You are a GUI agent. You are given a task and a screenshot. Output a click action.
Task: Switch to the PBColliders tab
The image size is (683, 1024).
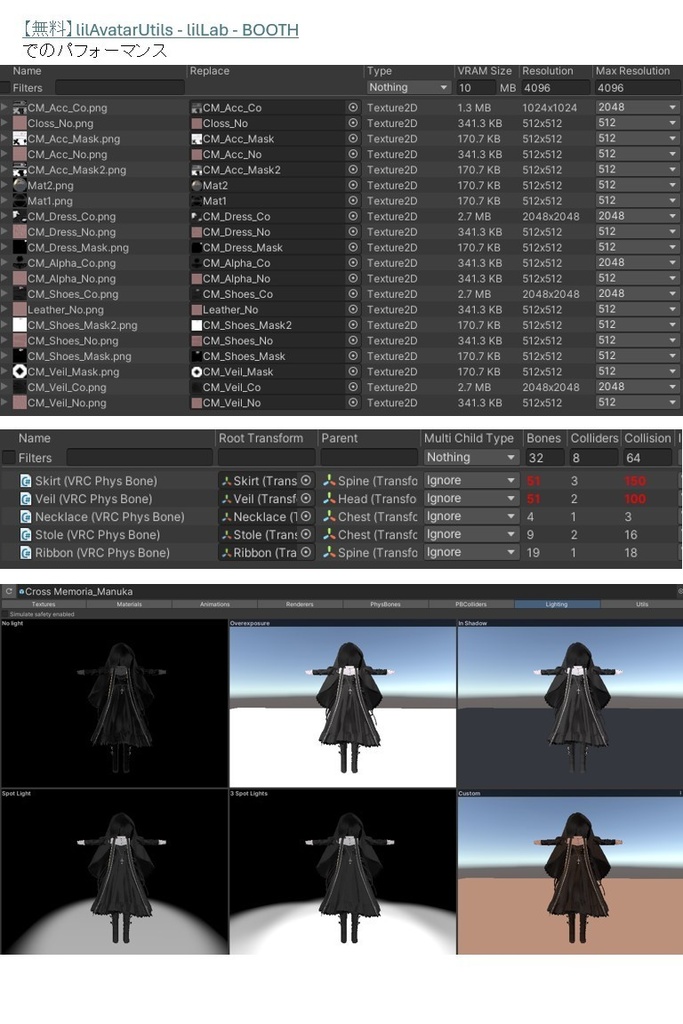471,604
